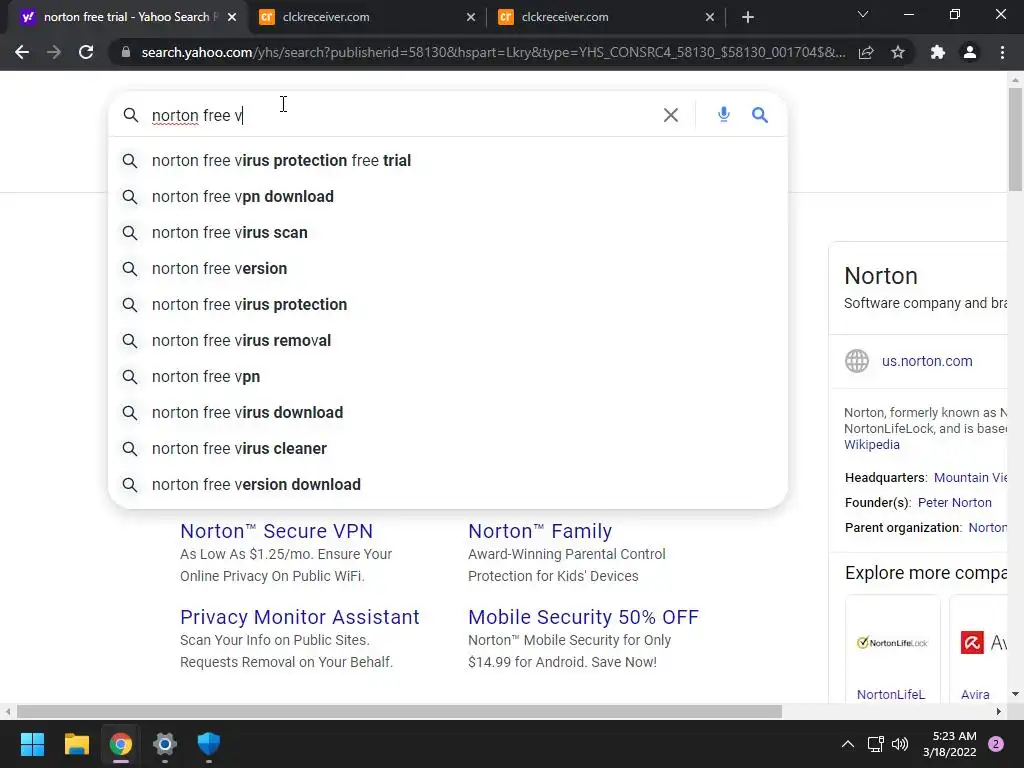1024x768 pixels.
Task: Switch to the first clckreceiver.com tab
Action: [367, 17]
